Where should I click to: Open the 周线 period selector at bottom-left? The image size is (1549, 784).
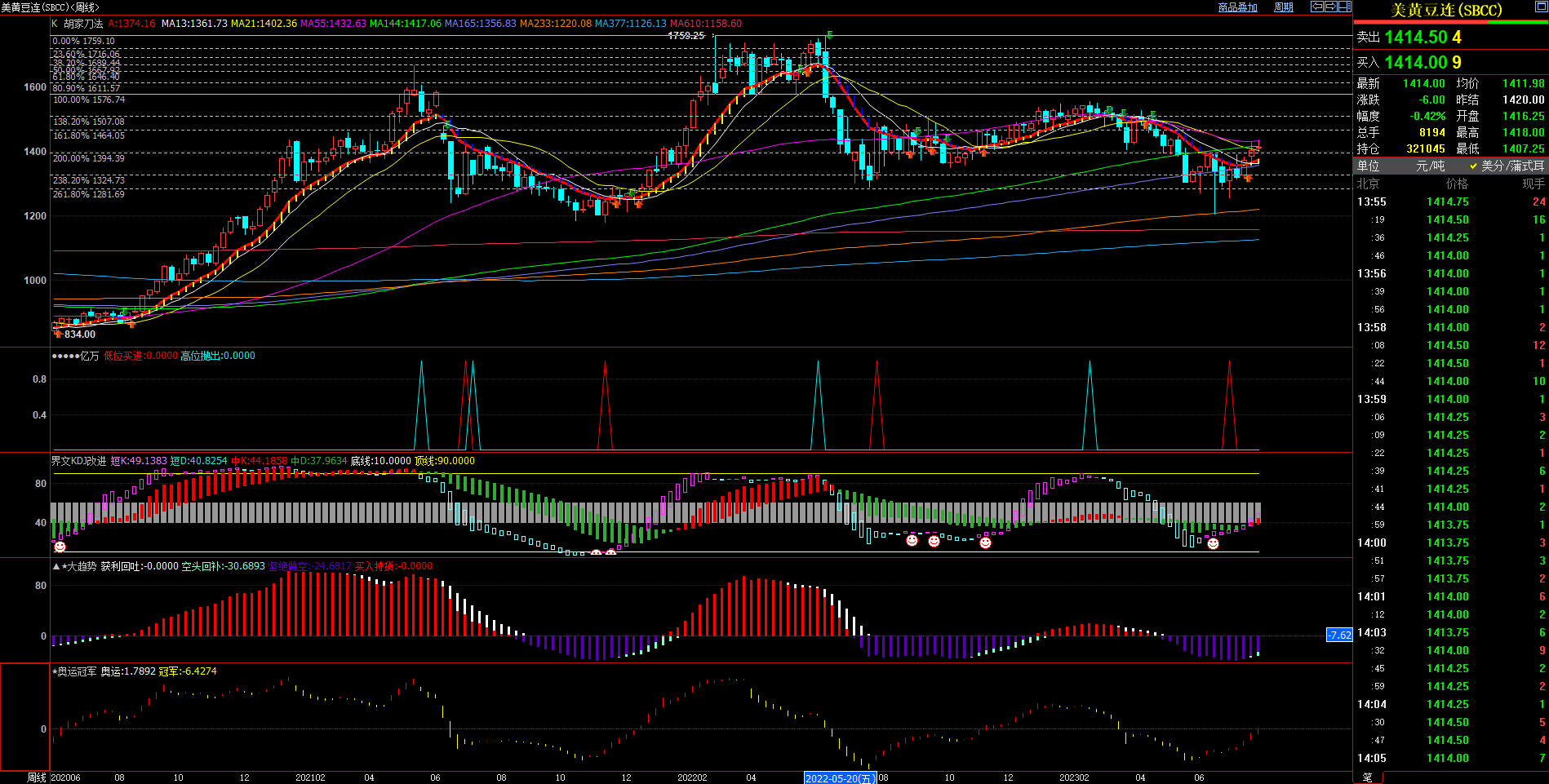point(36,777)
